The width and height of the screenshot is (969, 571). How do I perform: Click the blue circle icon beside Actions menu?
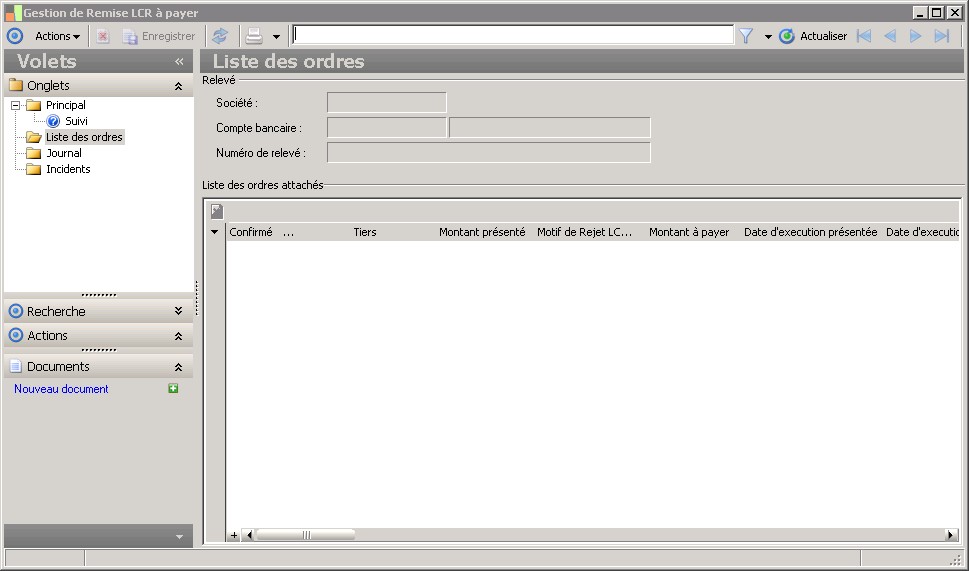point(15,36)
